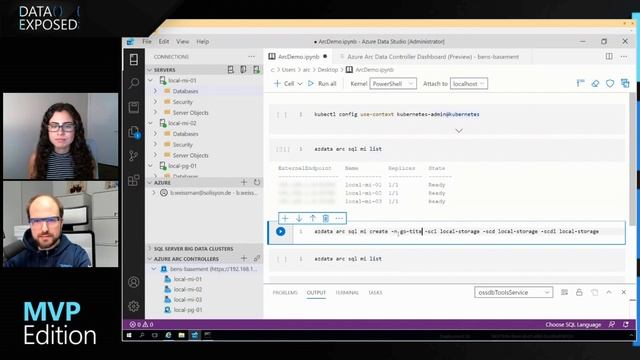Screen dimensions: 640x360
Task: Open the Connections view in activity bar
Action: click(x=133, y=60)
